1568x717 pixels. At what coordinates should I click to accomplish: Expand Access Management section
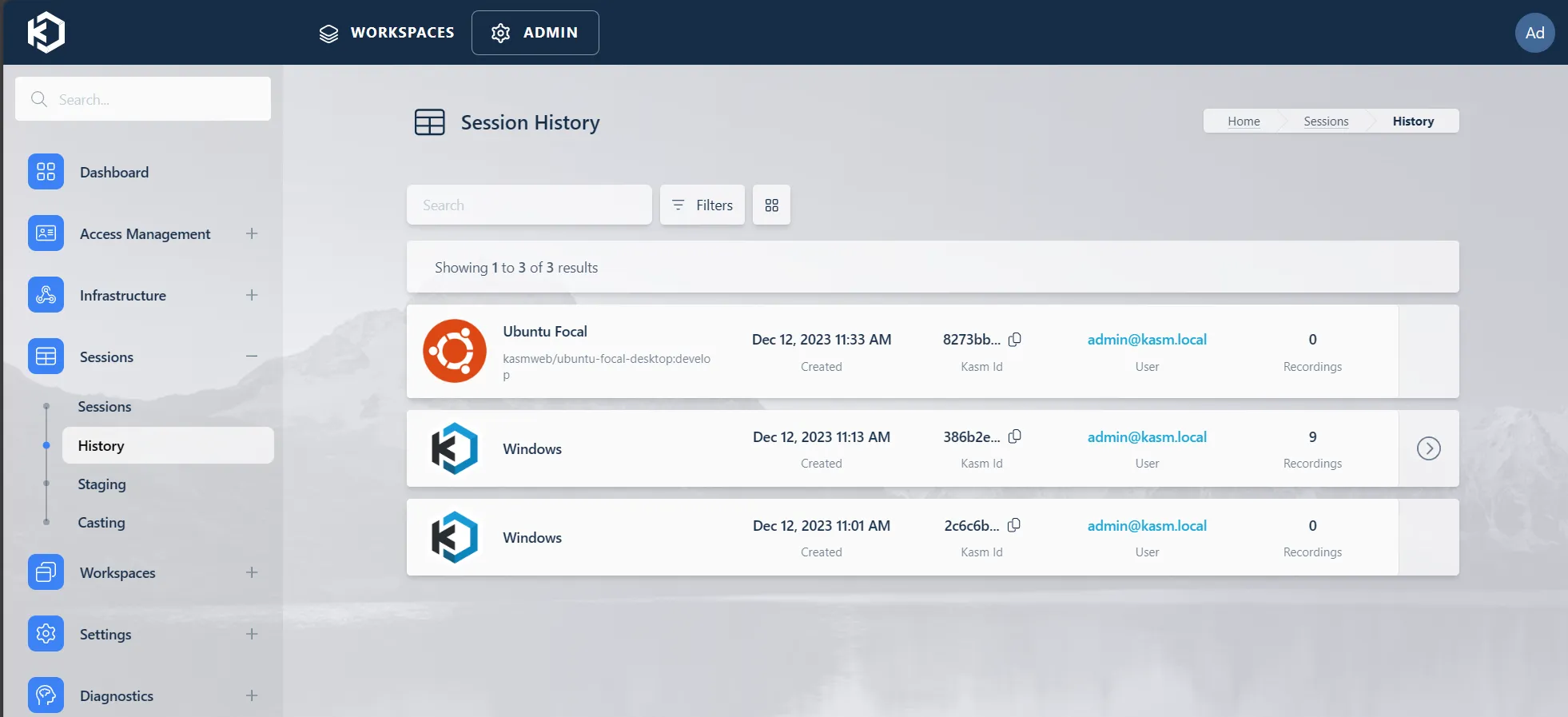tap(252, 233)
